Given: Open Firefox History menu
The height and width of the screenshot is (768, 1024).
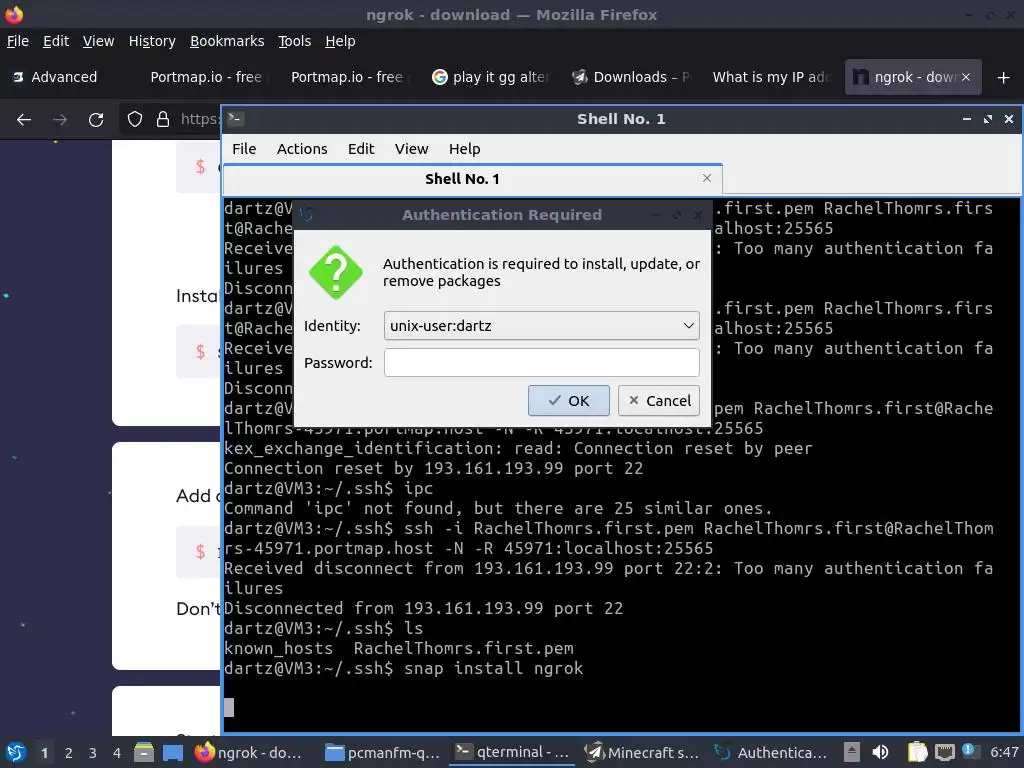Looking at the screenshot, I should pos(152,41).
